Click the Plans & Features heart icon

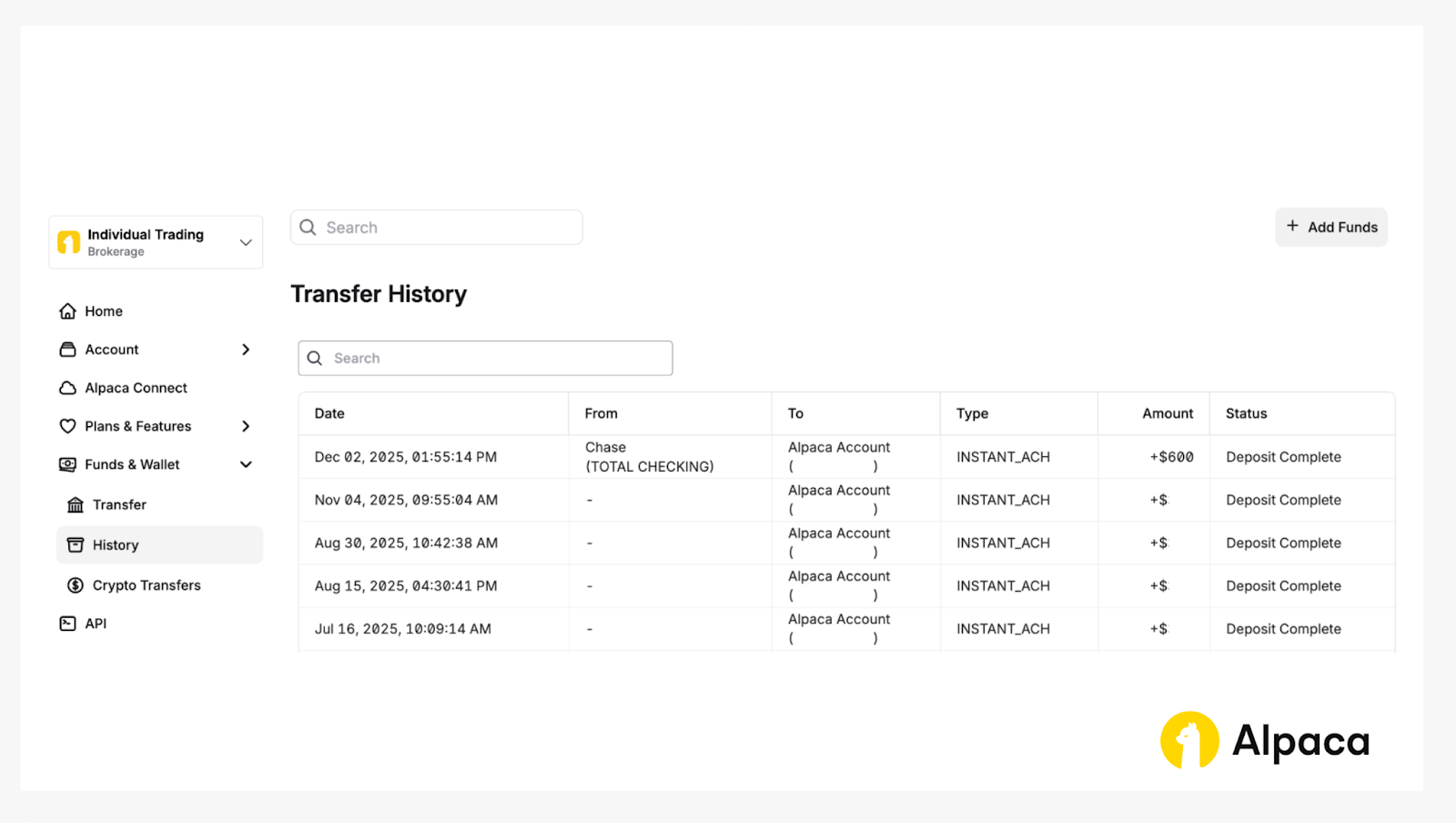coord(67,426)
